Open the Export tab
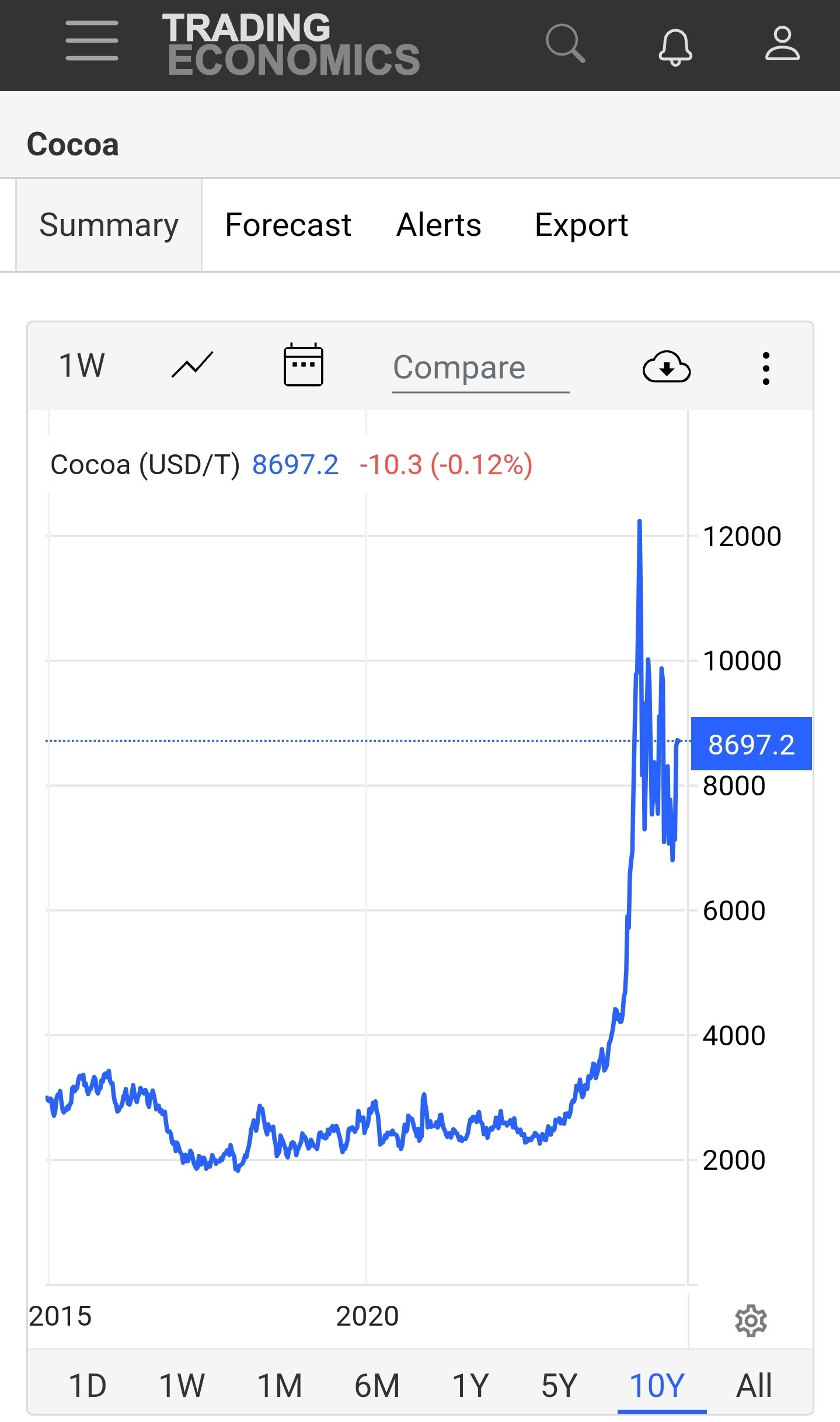Screen dimensions: 840x1422 click(x=581, y=225)
